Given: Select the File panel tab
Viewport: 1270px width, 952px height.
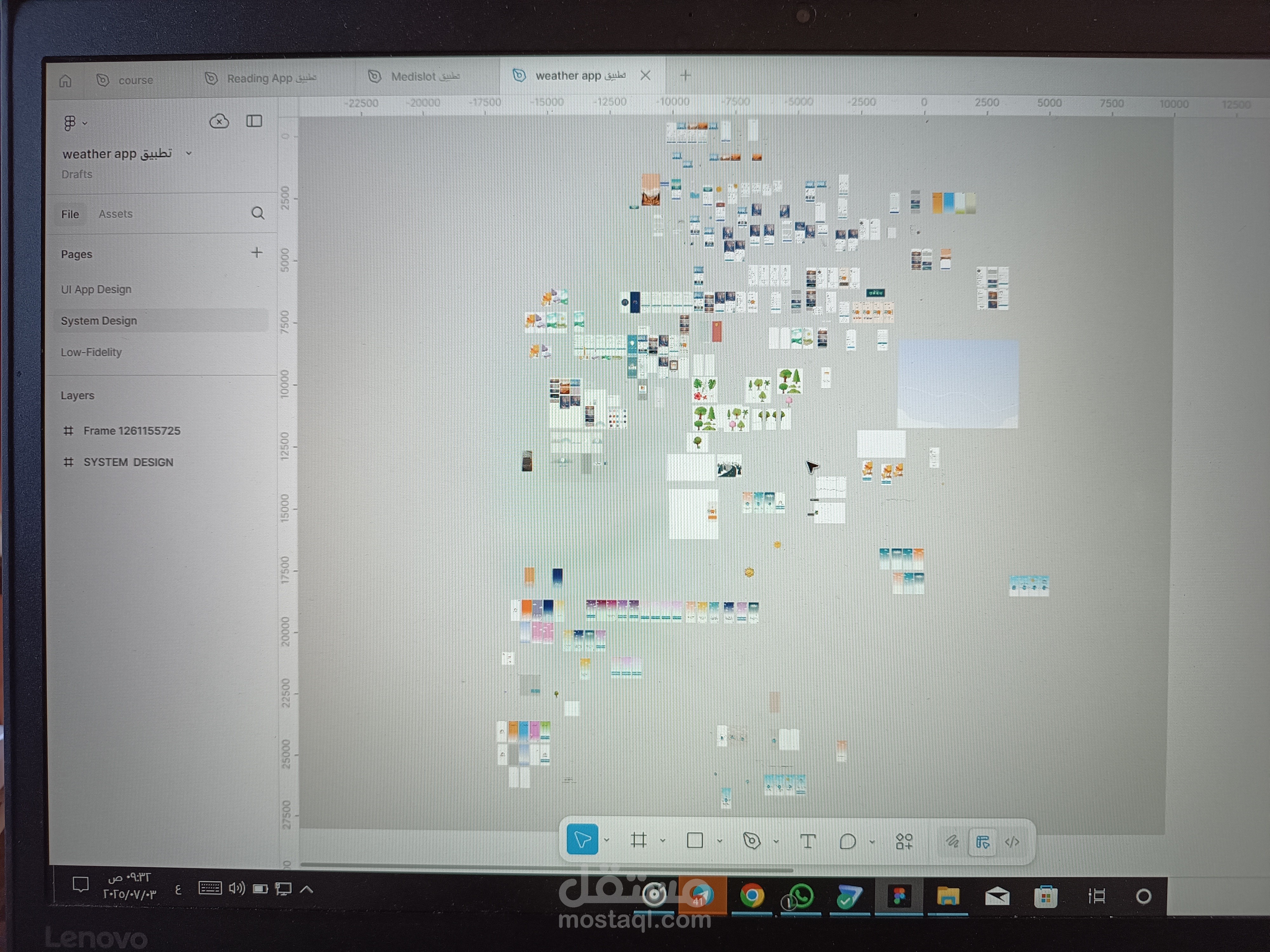Looking at the screenshot, I should coord(70,214).
